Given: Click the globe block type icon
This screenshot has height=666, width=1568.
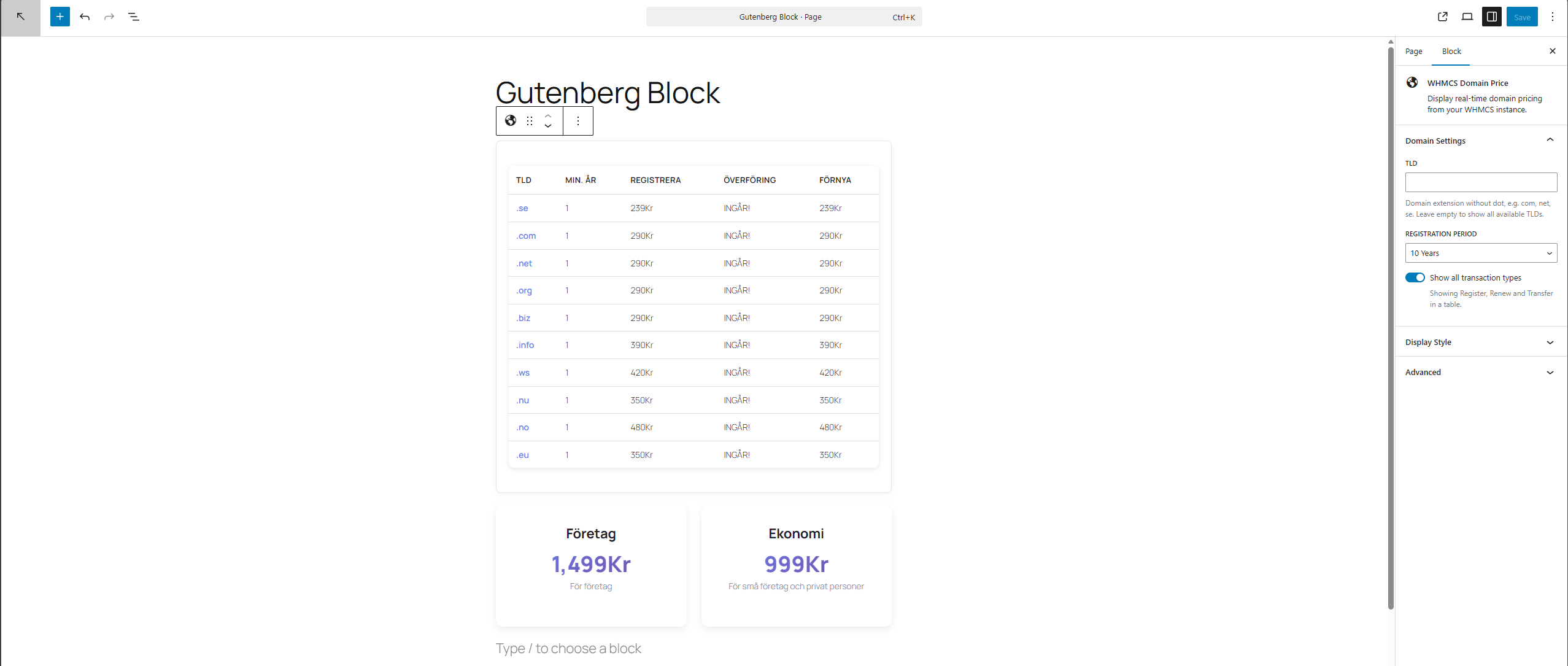Looking at the screenshot, I should click(x=510, y=120).
